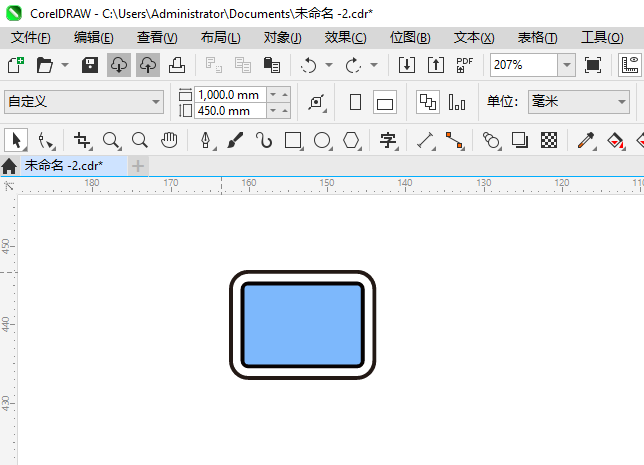Viewport: 644px width, 465px height.
Task: Click the Save floppy disk icon
Action: pyautogui.click(x=90, y=65)
